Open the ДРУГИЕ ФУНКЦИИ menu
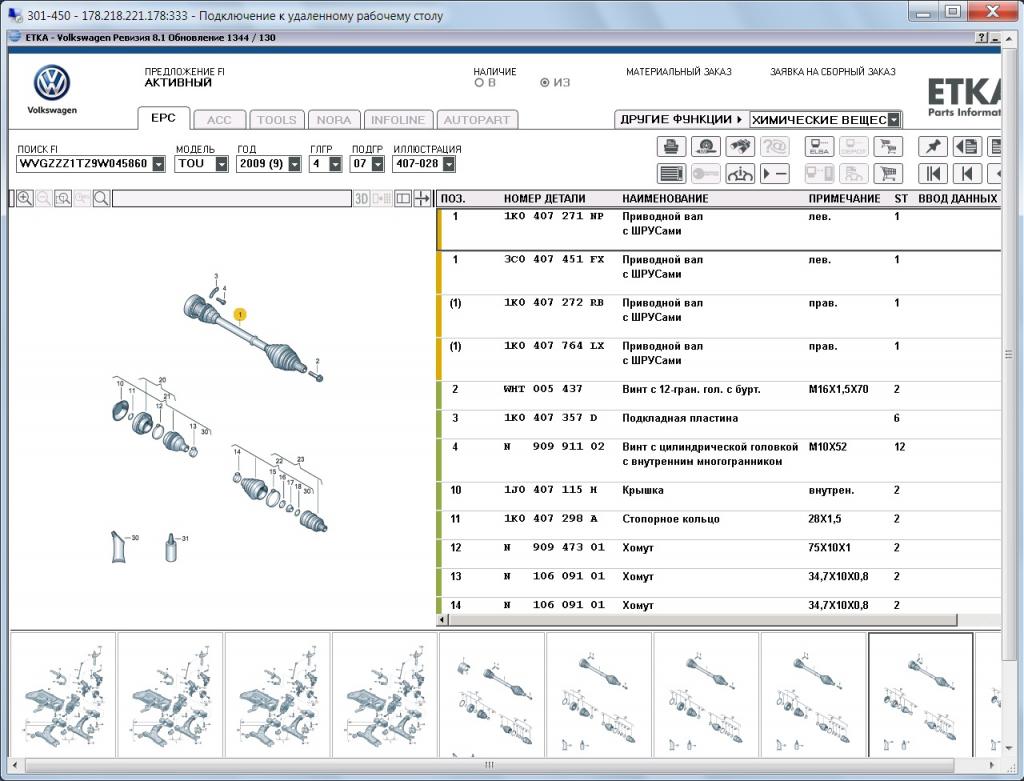Viewport: 1024px width, 781px height. 682,120
